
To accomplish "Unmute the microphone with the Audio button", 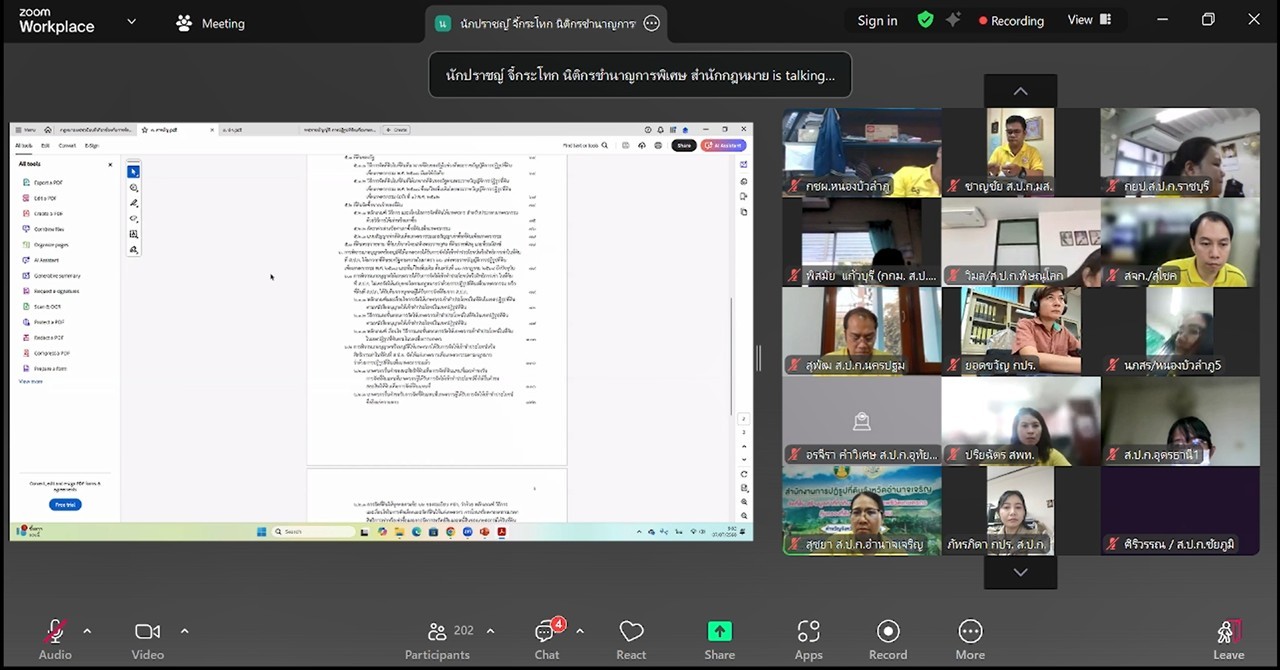I will 55,640.
